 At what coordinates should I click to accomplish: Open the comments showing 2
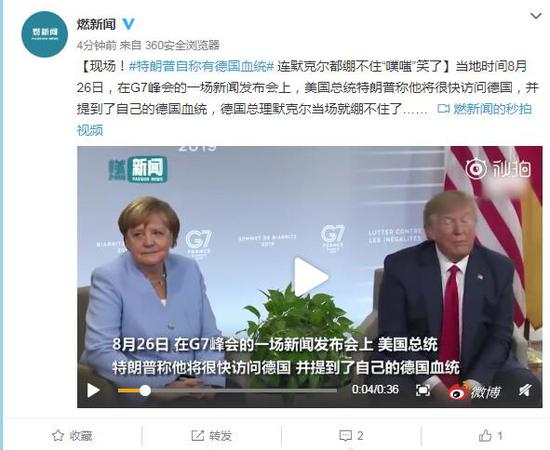[x=351, y=436]
